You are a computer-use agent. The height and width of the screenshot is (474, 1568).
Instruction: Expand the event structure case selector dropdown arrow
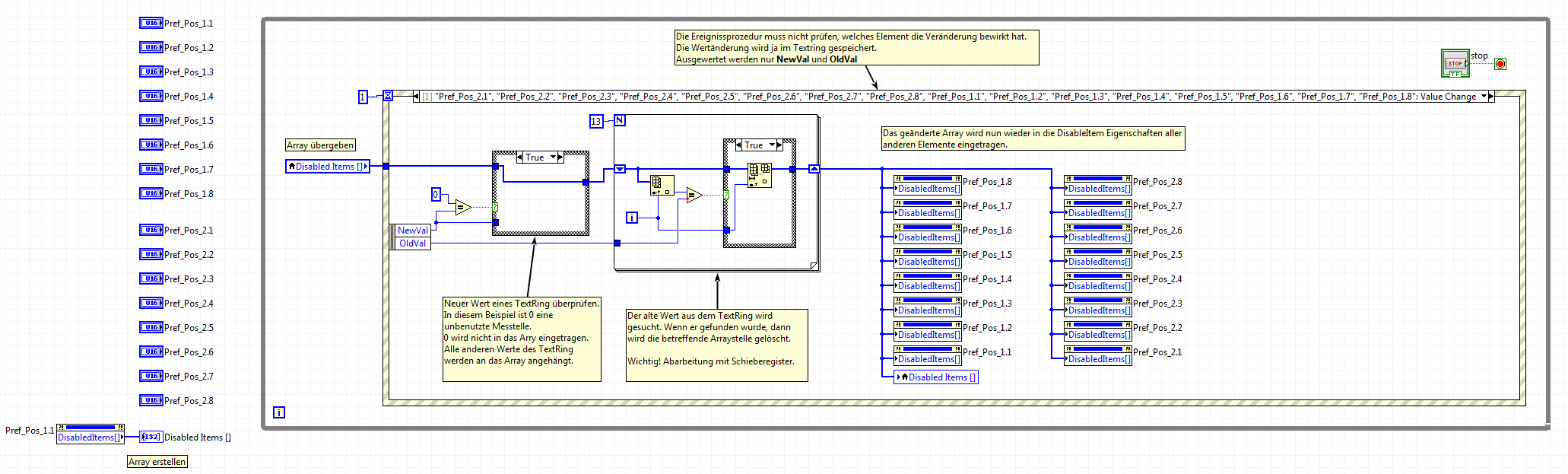click(x=1484, y=97)
